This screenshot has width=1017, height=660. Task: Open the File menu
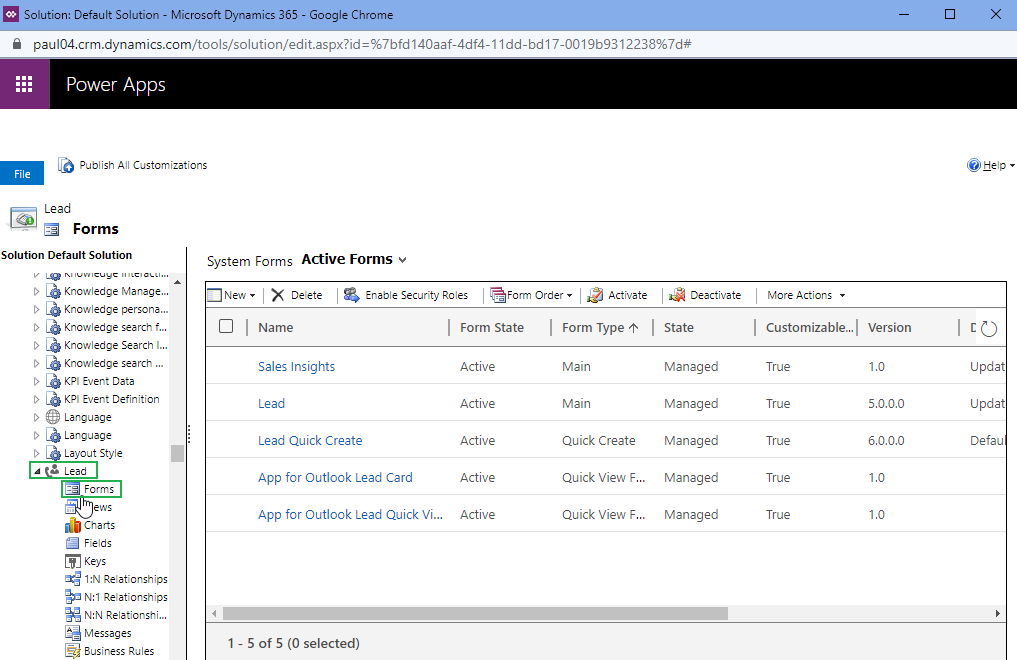tap(22, 174)
